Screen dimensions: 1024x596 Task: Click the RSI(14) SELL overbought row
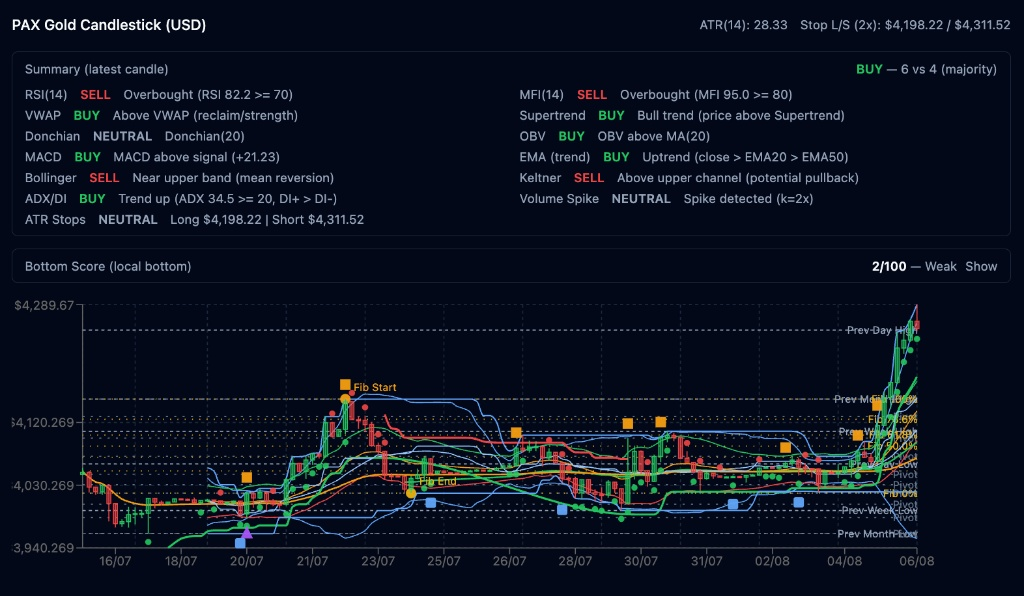[x=159, y=95]
